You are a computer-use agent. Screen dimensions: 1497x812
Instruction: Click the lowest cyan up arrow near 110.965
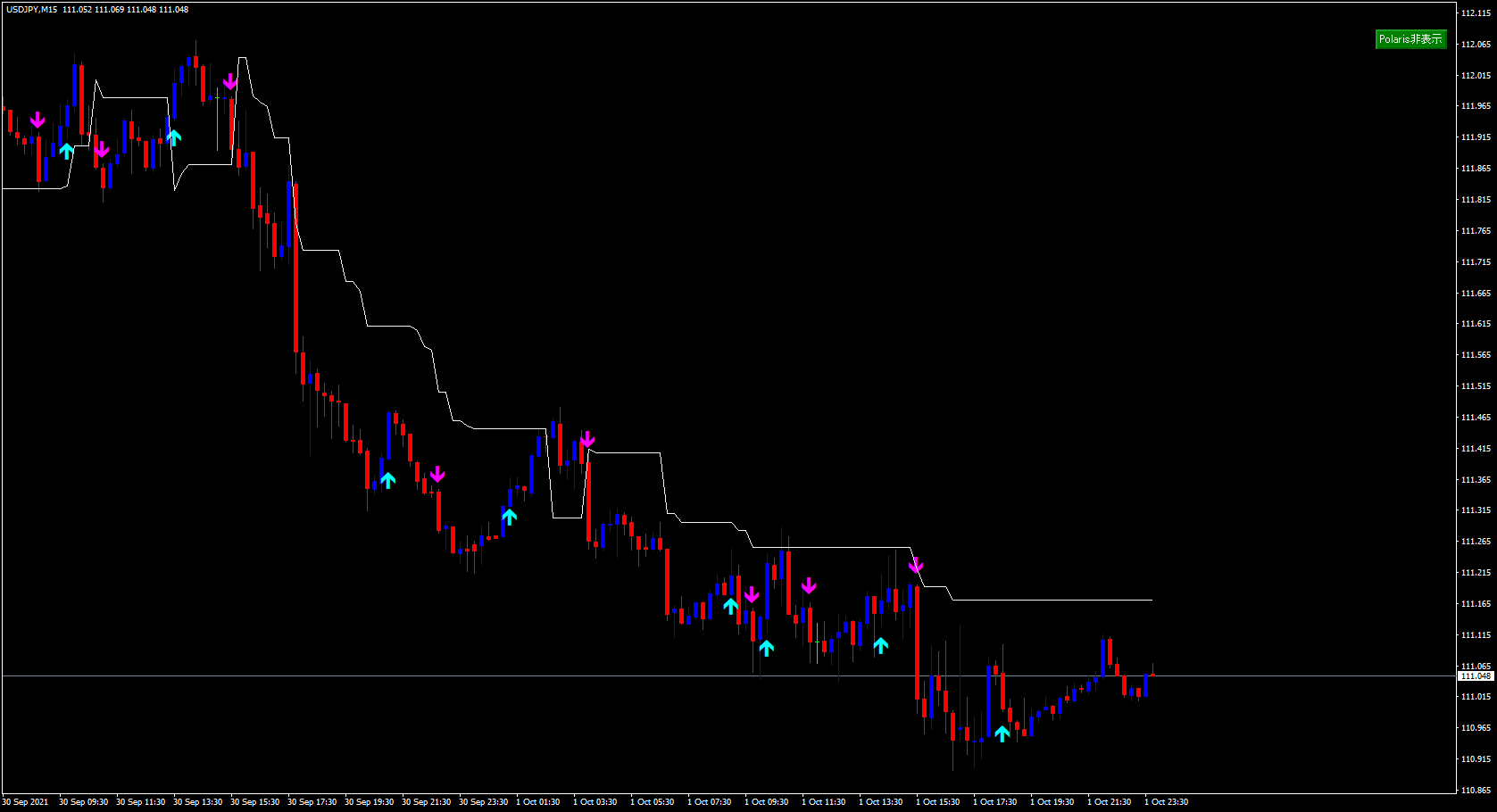(x=1002, y=733)
